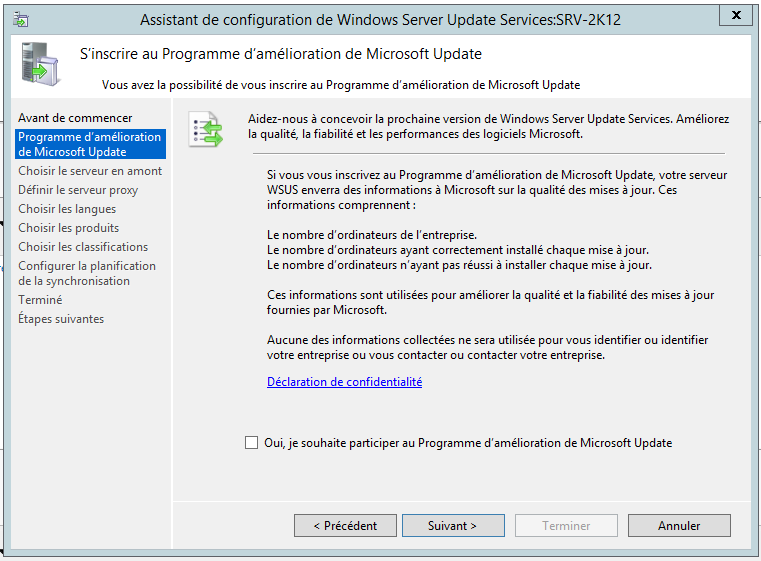Select Définir le serveur proxy step
Image resolution: width=761 pixels, height=561 pixels.
pos(78,190)
